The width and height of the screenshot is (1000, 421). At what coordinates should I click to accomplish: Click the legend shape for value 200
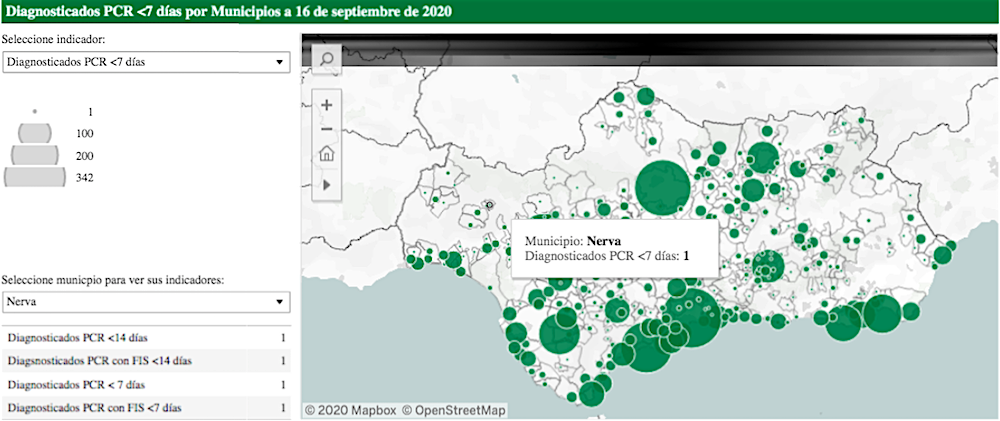point(35,155)
